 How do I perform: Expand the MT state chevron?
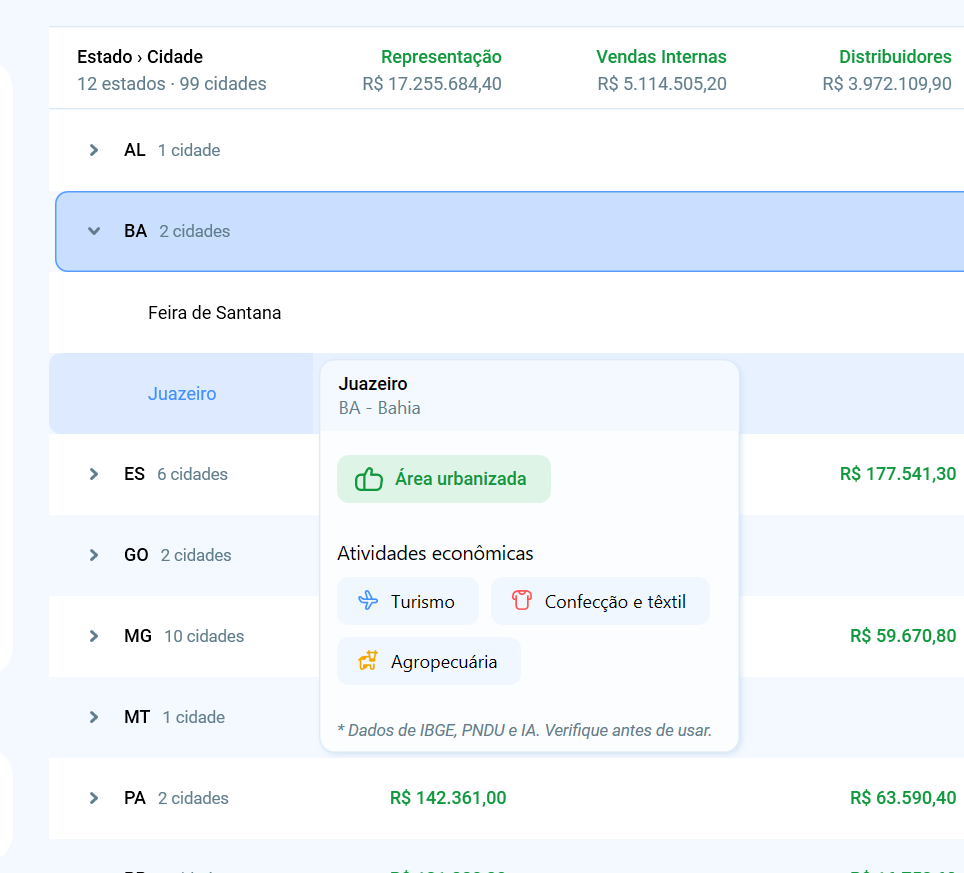click(x=93, y=717)
